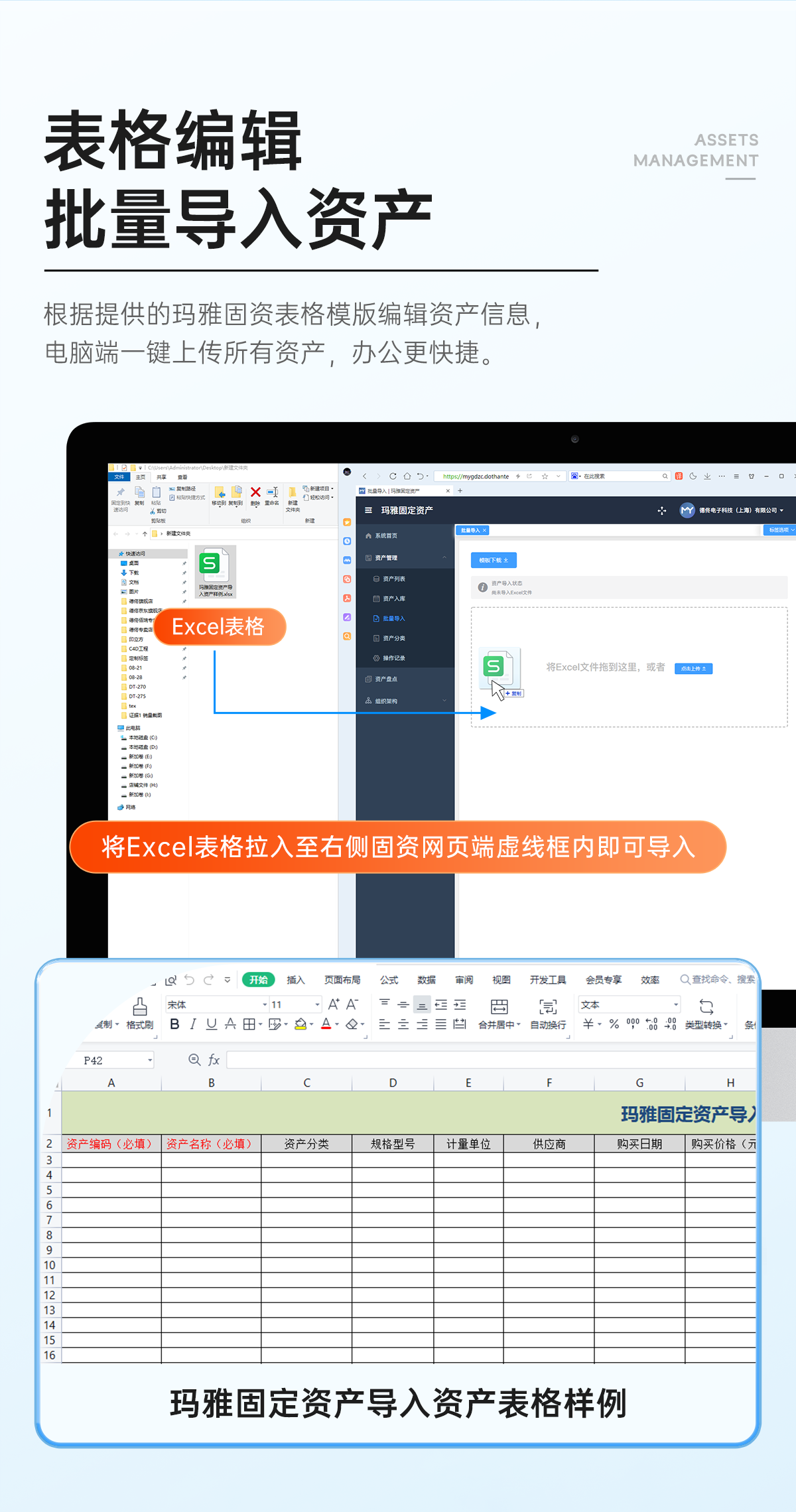This screenshot has width=796, height=1512.
Task: Click the 规格型号 header cell
Action: [x=393, y=1144]
